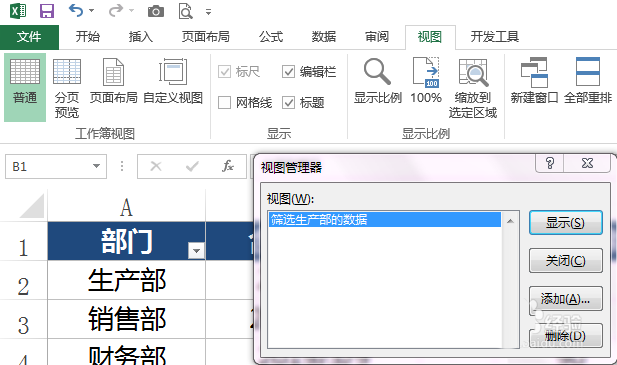Expand the Name Box dropdown arrow
Image resolution: width=617 pixels, height=365 pixels.
96,166
